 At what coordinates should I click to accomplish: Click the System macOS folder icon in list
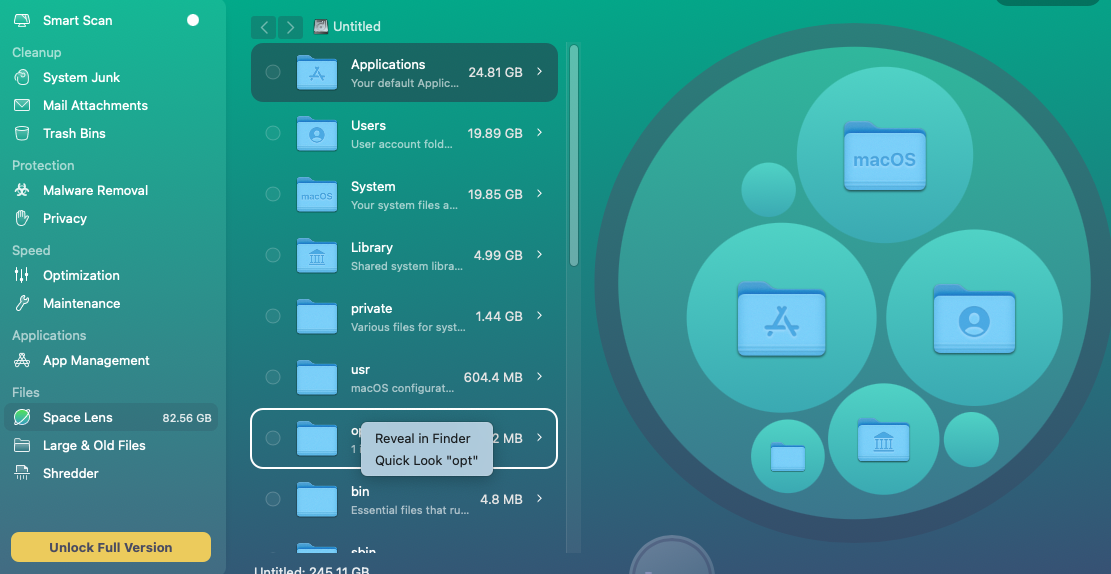click(317, 194)
